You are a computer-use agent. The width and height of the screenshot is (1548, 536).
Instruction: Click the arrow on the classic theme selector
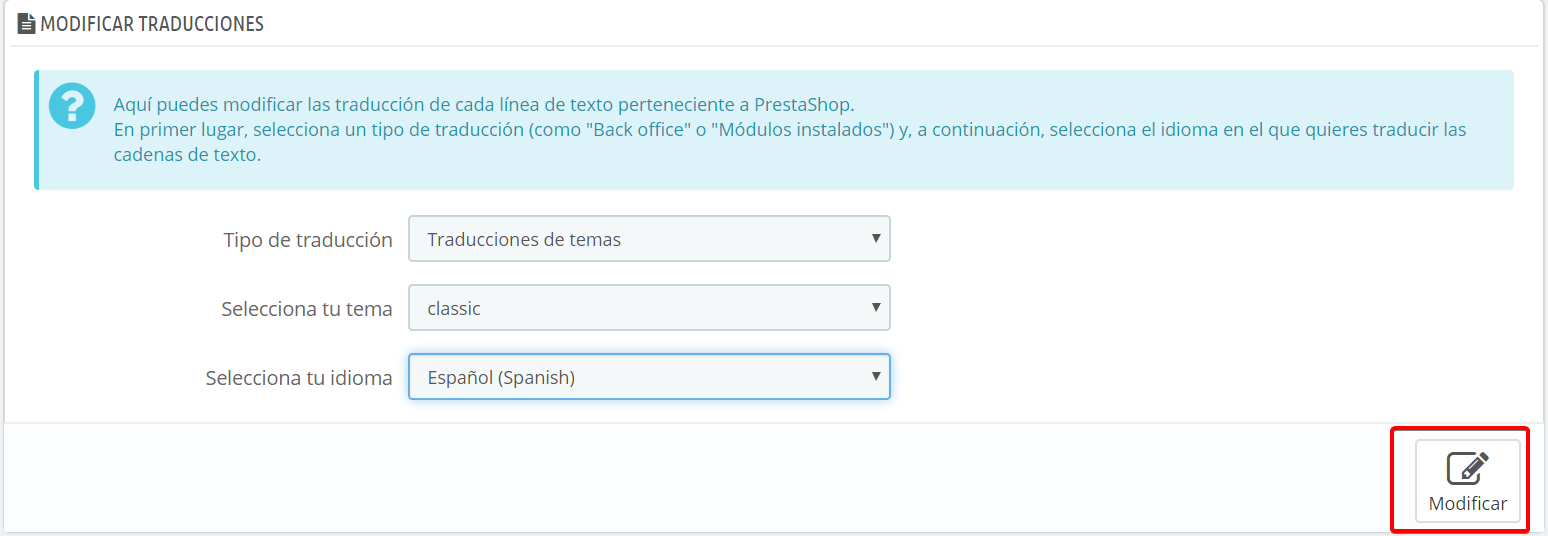click(875, 308)
